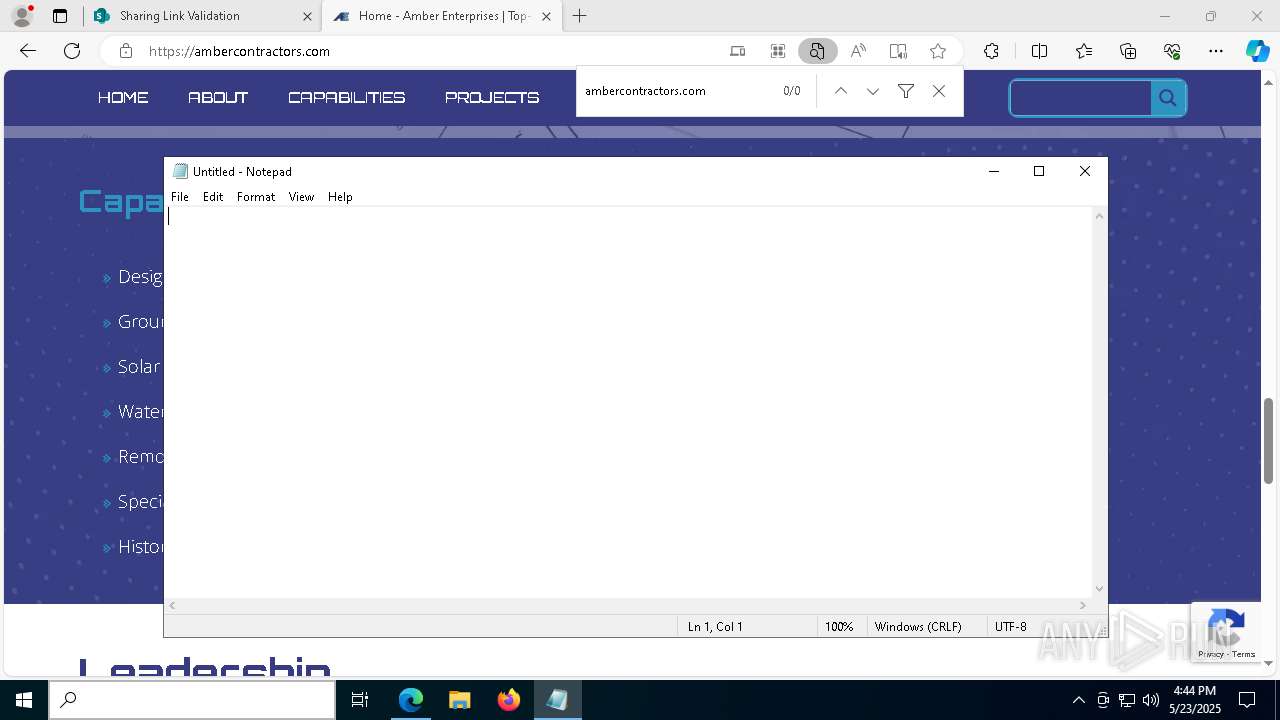
Task: Click the taskbar search box
Action: click(192, 700)
